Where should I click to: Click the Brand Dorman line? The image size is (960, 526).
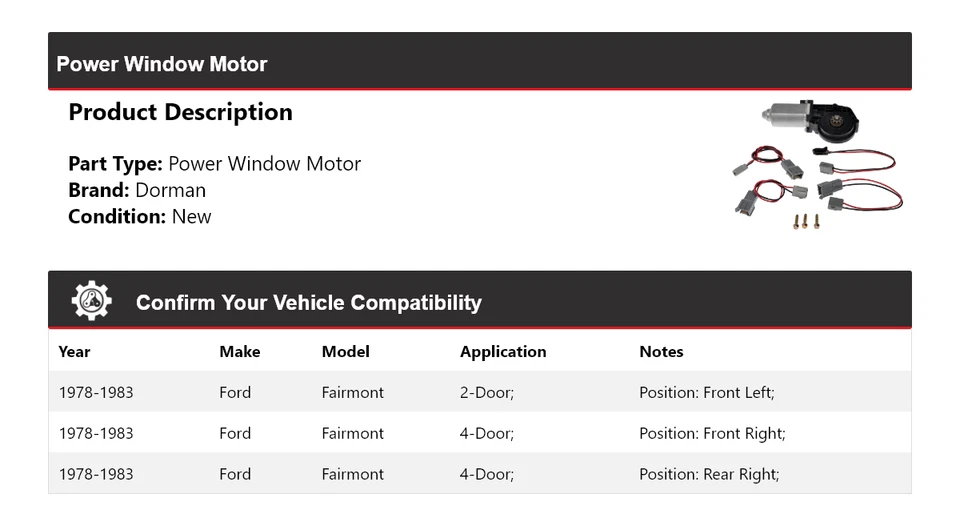(x=137, y=190)
